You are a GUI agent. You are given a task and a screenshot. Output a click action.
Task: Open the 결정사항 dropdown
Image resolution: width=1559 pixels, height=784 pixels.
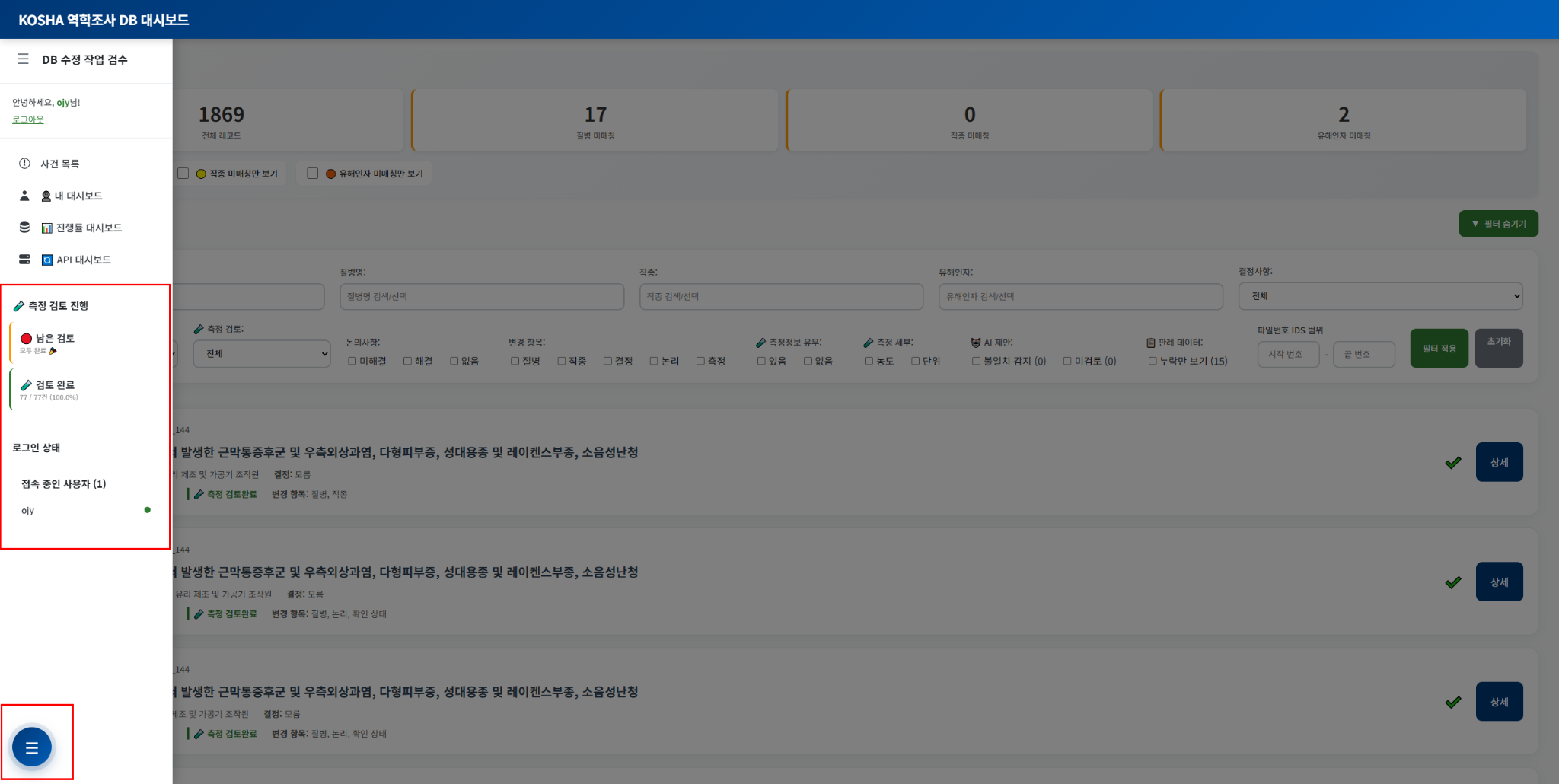pyautogui.click(x=1380, y=296)
